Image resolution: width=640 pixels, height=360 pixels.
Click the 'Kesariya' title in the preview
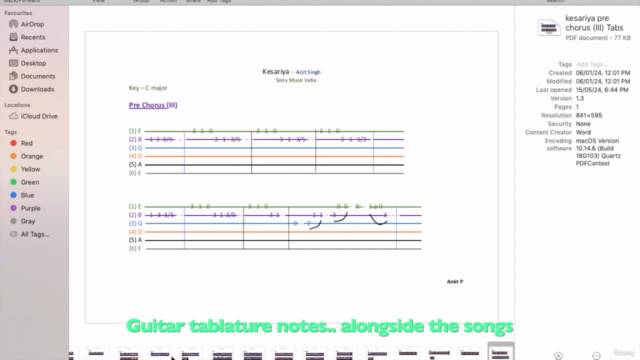tap(276, 72)
